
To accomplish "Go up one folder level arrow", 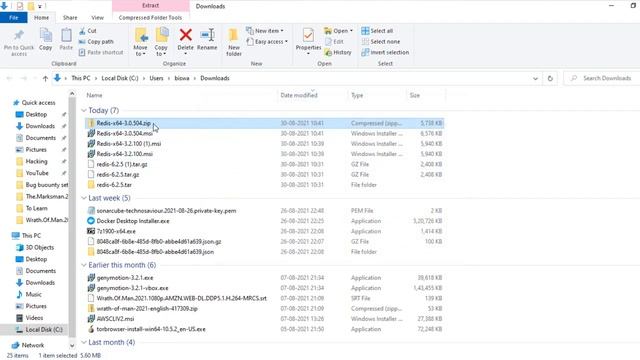I will click(45, 78).
